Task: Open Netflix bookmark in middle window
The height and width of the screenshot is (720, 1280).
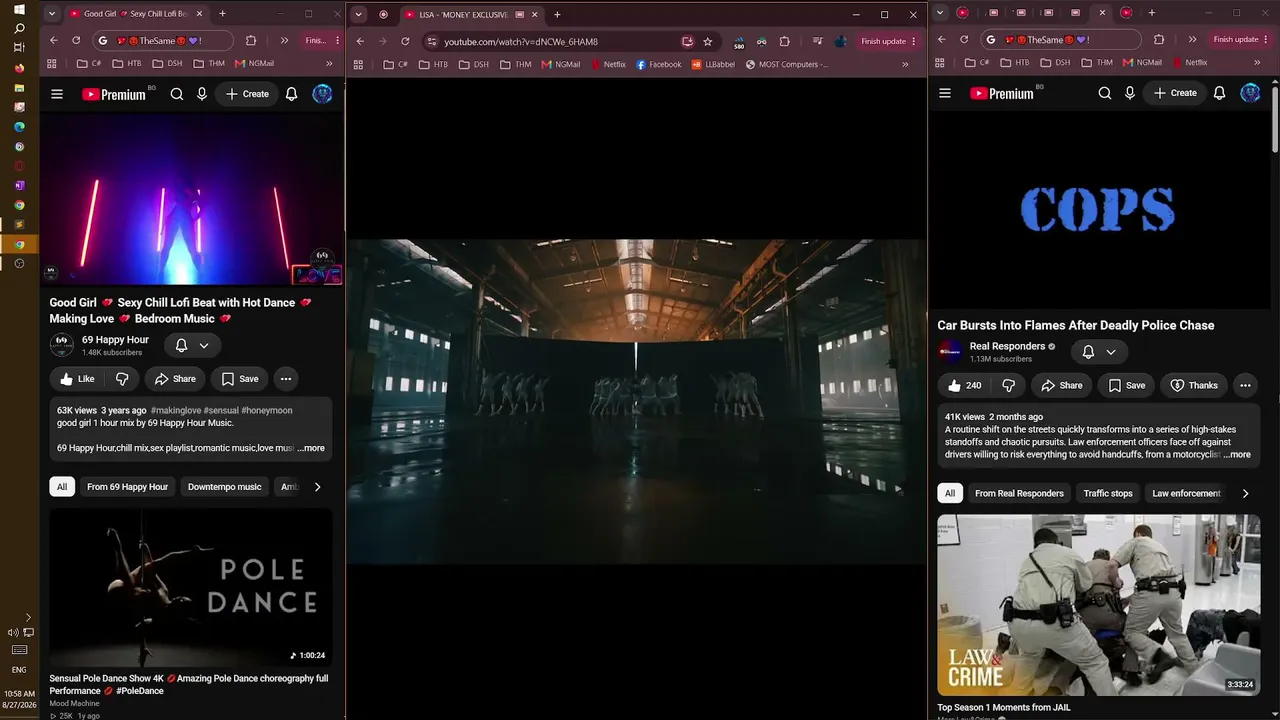Action: tap(609, 65)
